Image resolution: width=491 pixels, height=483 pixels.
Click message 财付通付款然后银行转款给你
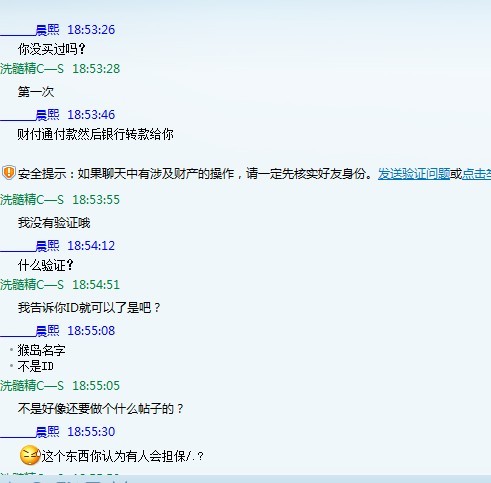tap(95, 134)
